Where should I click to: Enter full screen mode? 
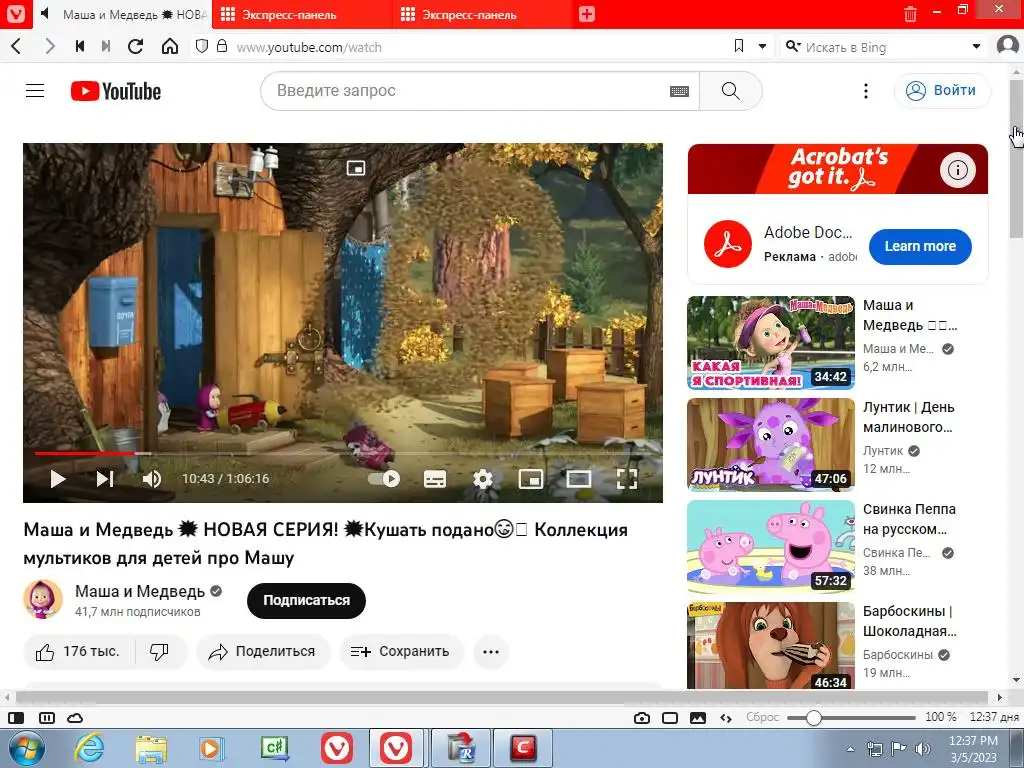(x=627, y=479)
